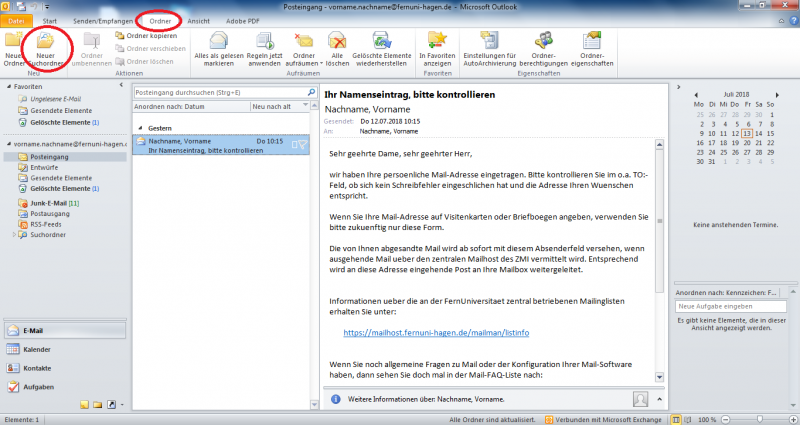This screenshot has width=800, height=425.
Task: Collapse the vorname.nachname@fernuni-hagen account tree
Action: pyautogui.click(x=9, y=144)
